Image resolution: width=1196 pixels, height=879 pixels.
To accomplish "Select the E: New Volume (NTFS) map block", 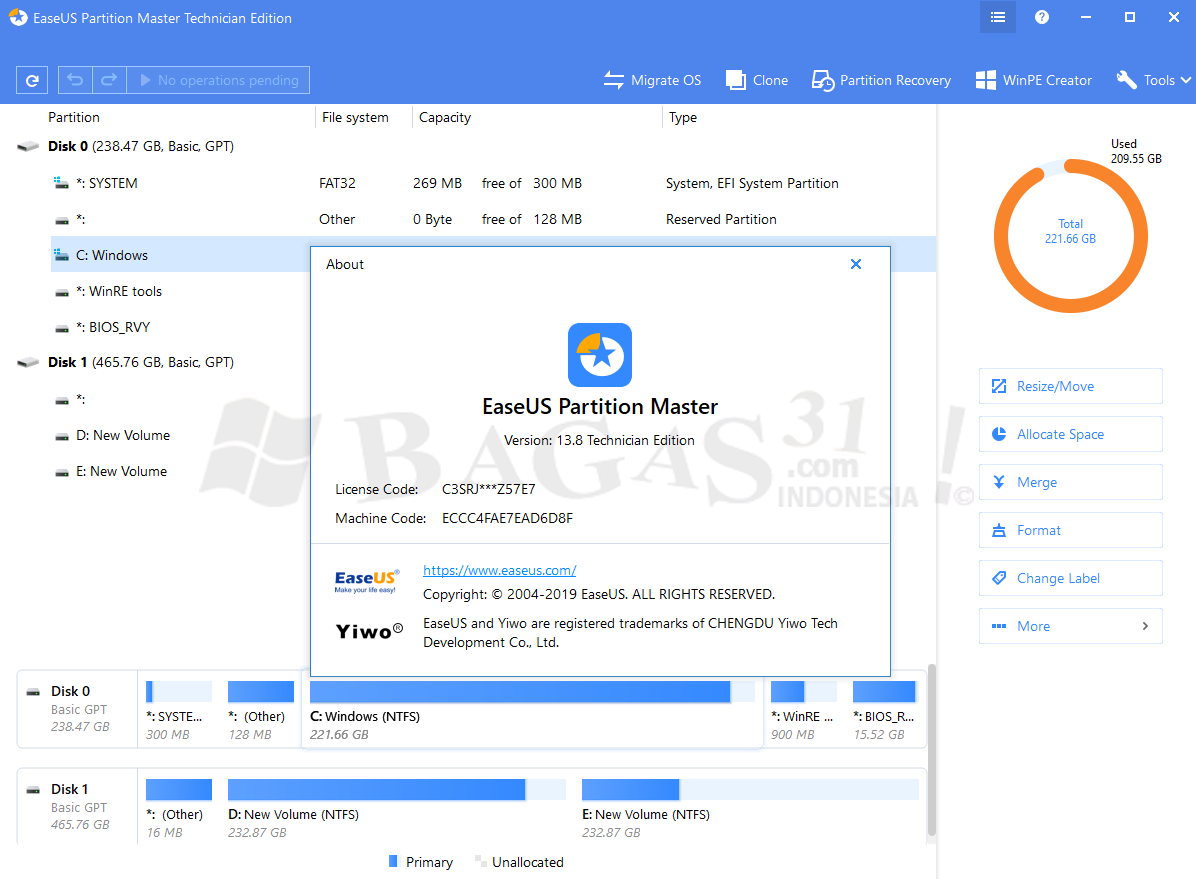I will point(750,809).
